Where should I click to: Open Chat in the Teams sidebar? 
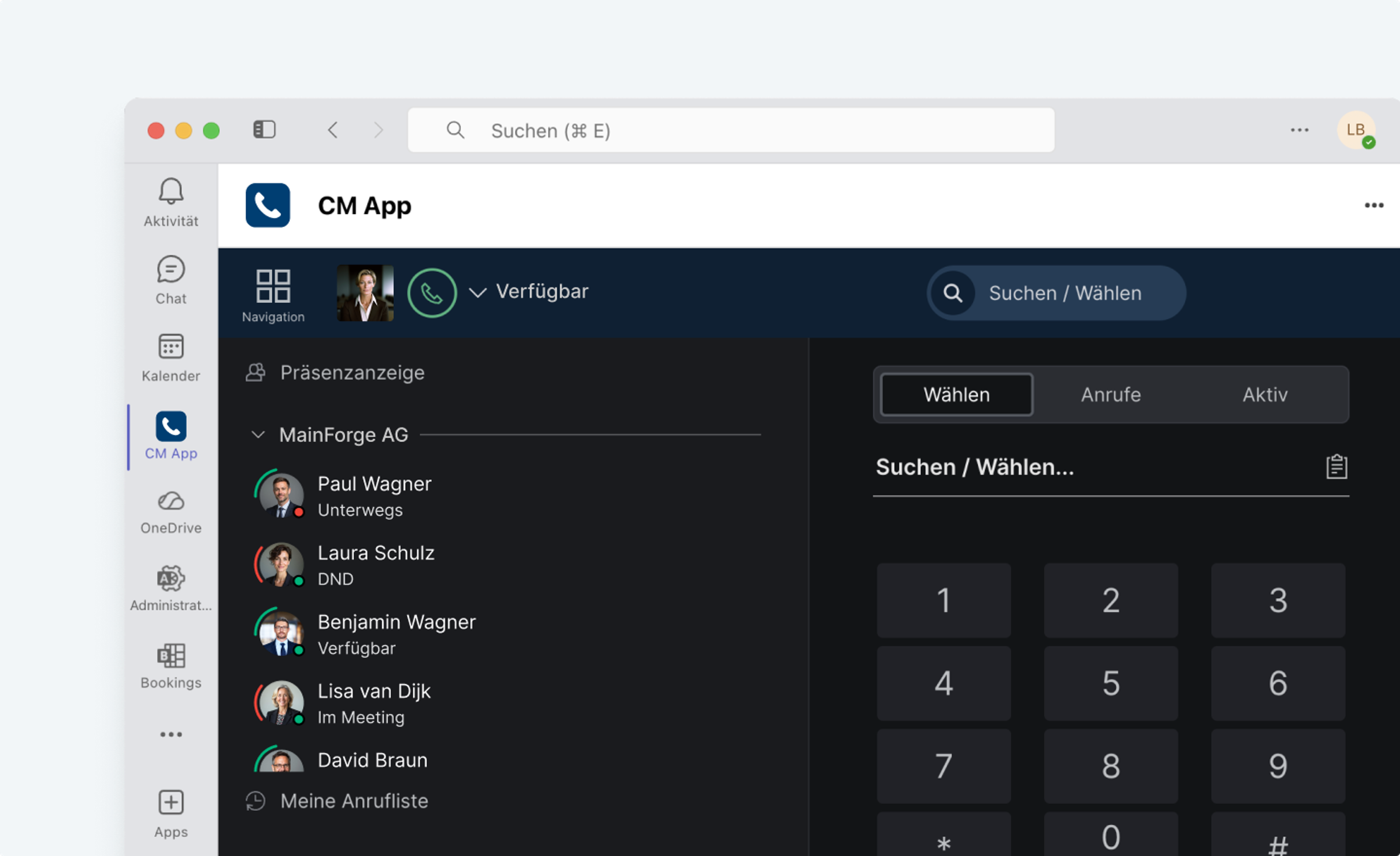[x=171, y=280]
